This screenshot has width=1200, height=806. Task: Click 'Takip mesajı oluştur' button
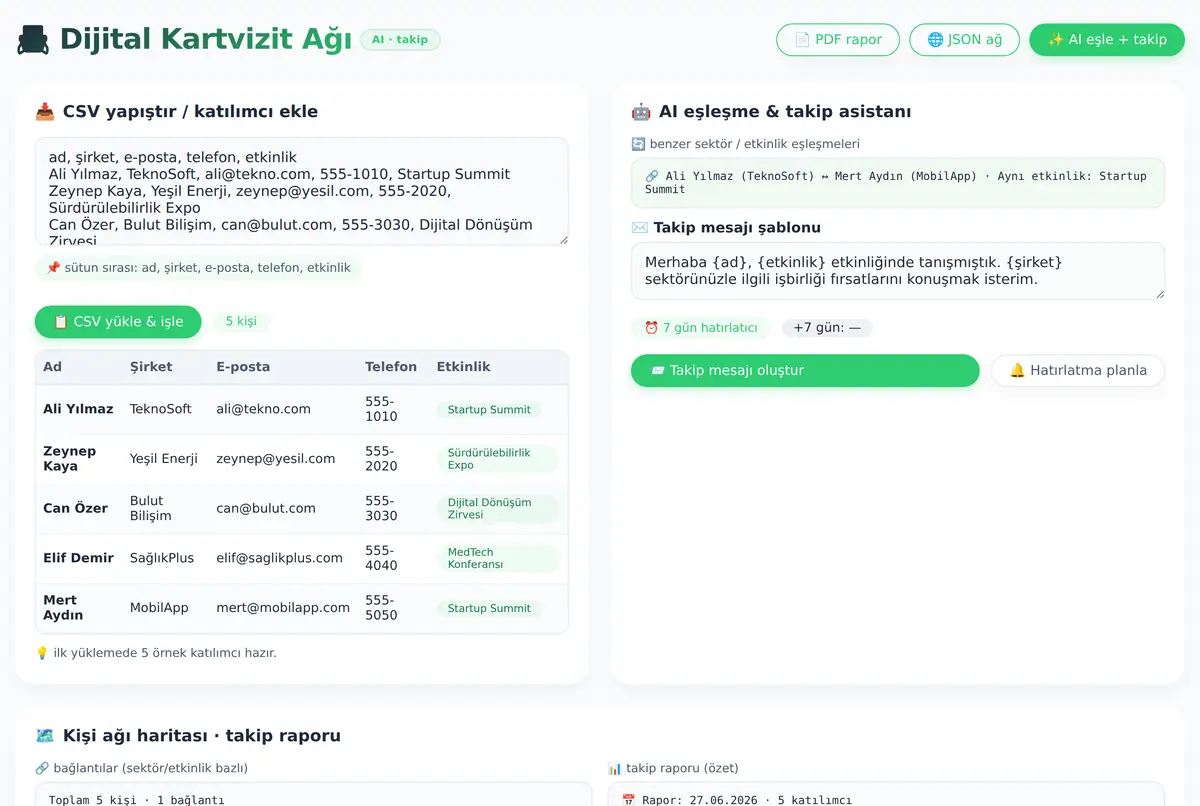click(805, 370)
